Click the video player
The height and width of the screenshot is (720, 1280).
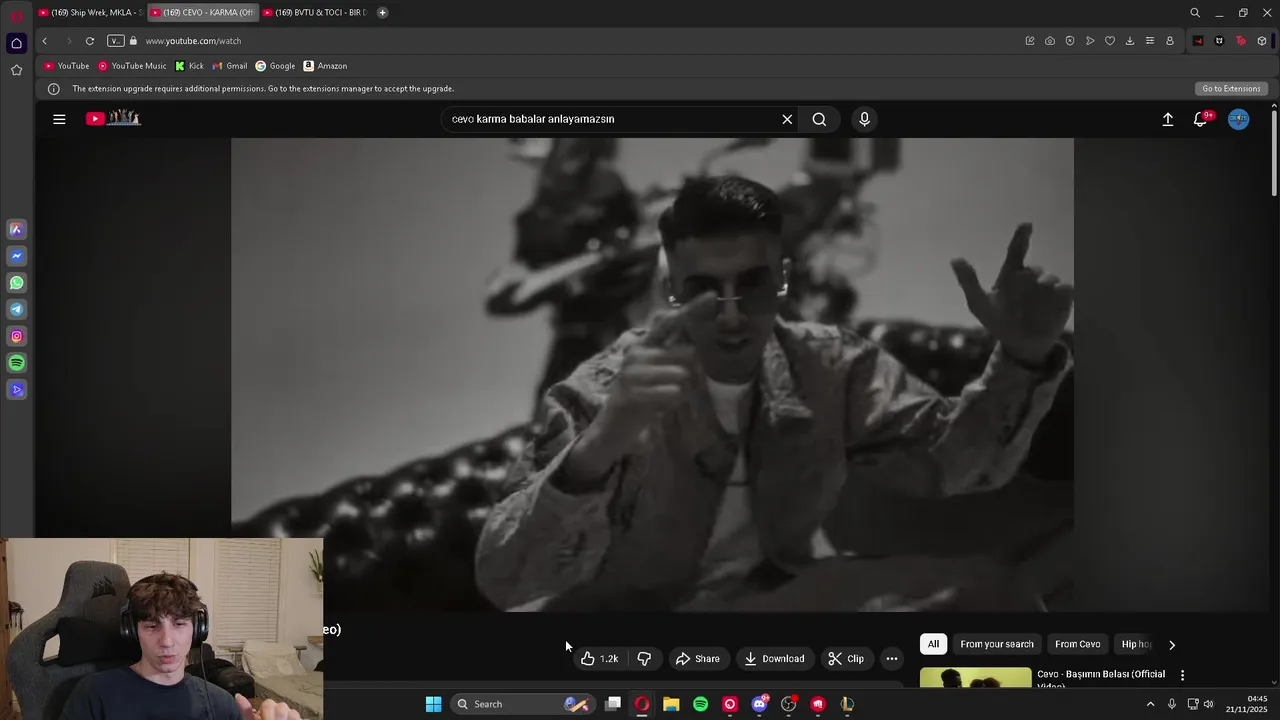coord(652,374)
